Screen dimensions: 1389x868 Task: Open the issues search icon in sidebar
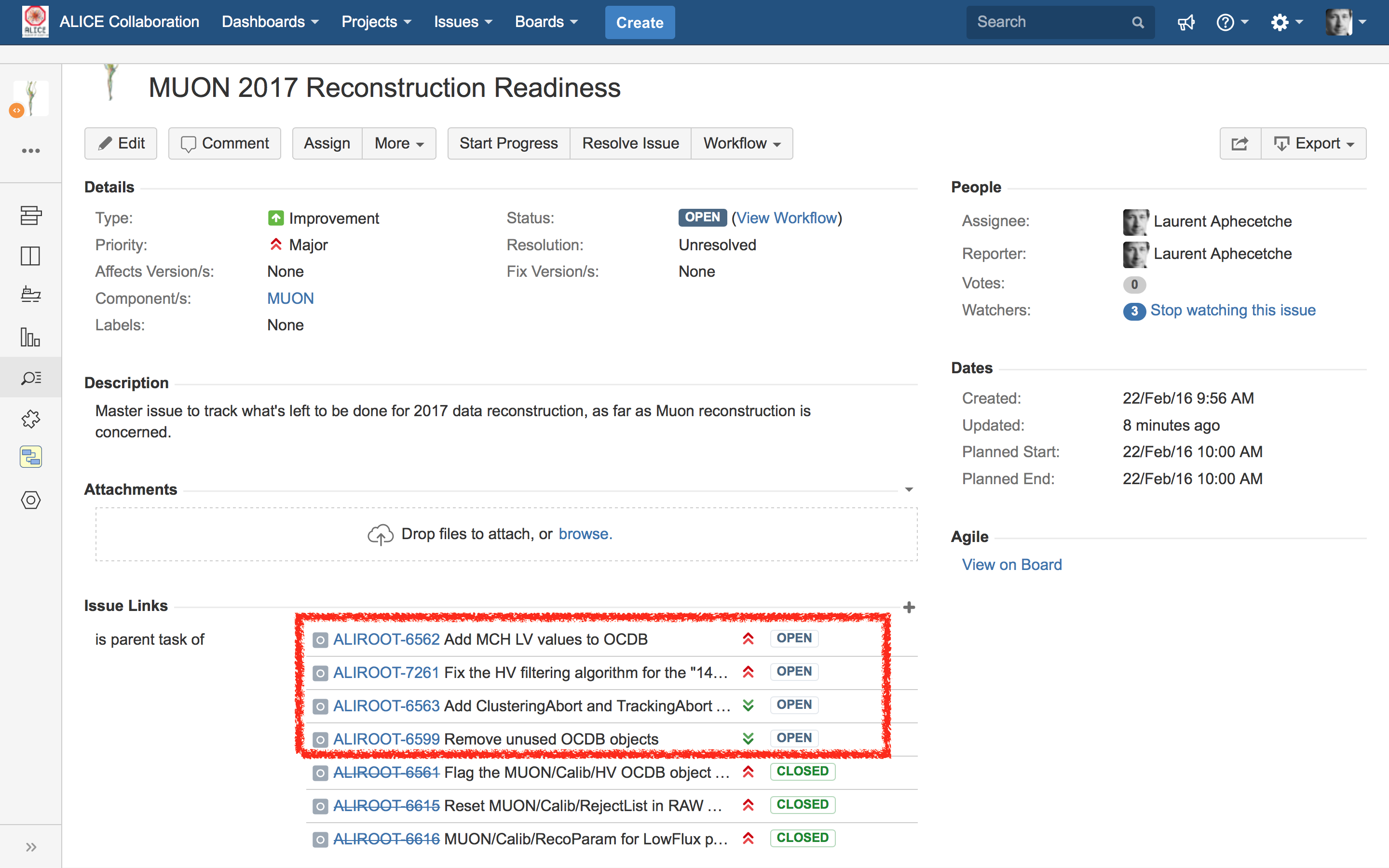[30, 378]
